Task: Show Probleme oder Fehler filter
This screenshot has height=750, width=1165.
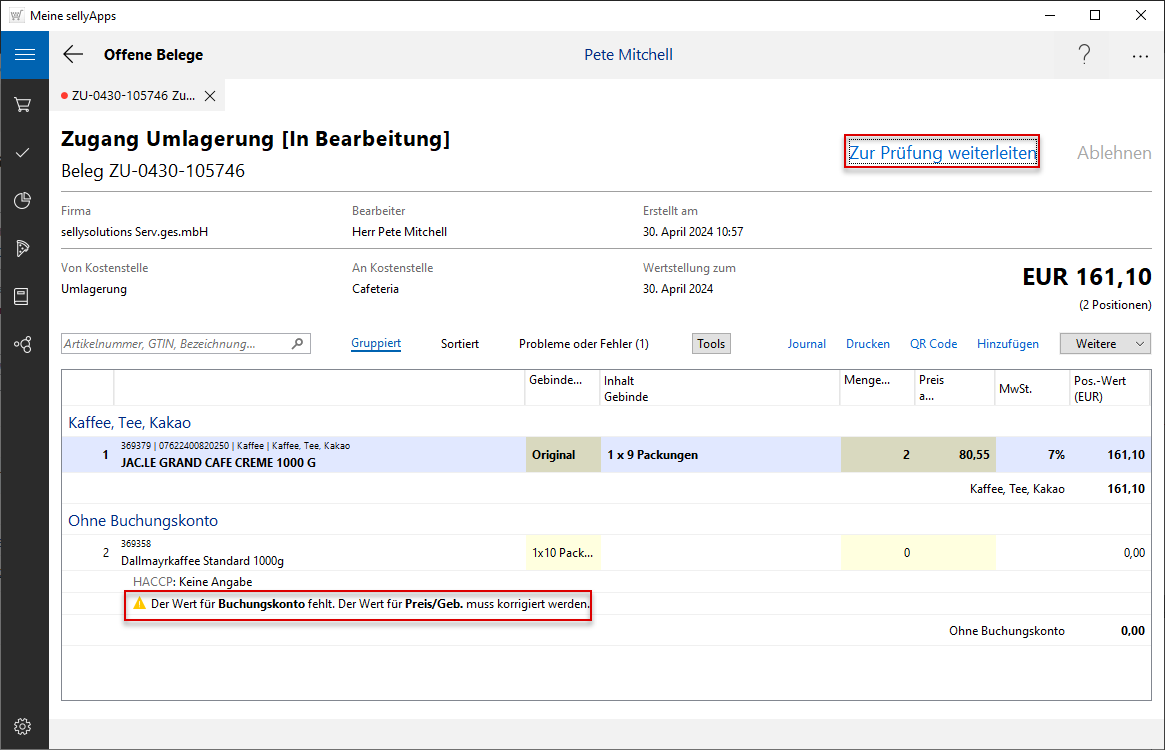Action: tap(583, 344)
